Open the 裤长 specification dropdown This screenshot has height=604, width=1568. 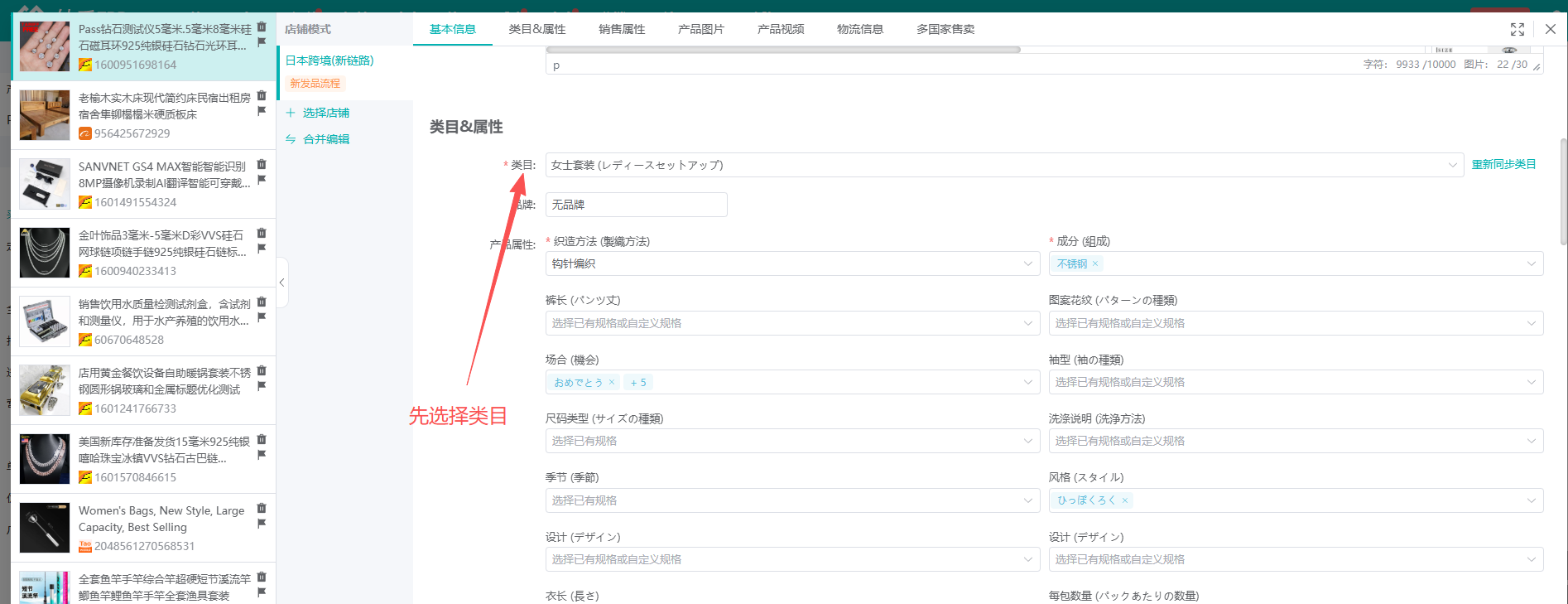click(791, 323)
